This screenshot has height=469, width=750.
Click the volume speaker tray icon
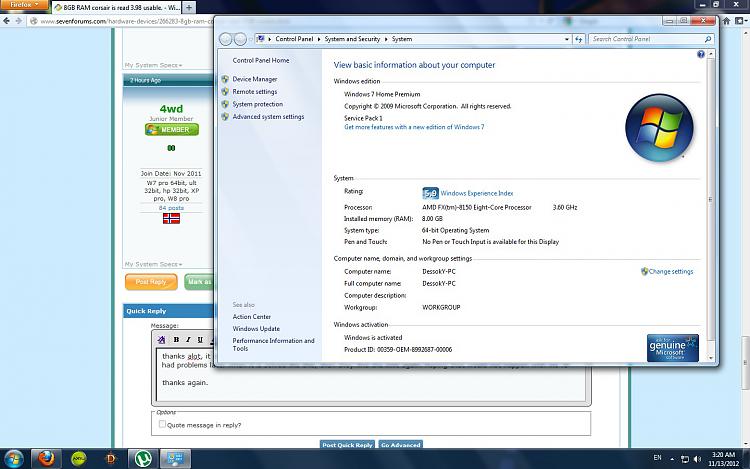(697, 459)
